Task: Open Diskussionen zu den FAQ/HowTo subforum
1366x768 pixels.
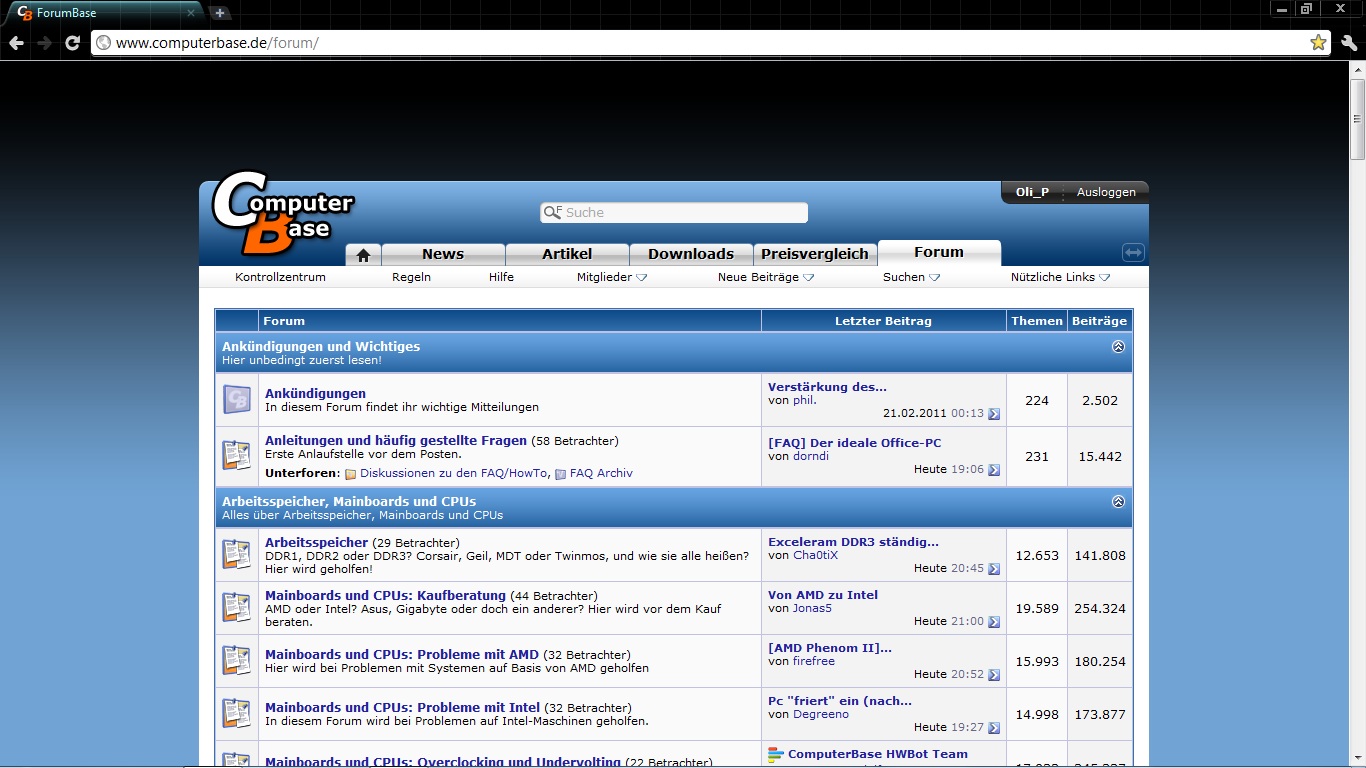Action: pyautogui.click(x=454, y=473)
